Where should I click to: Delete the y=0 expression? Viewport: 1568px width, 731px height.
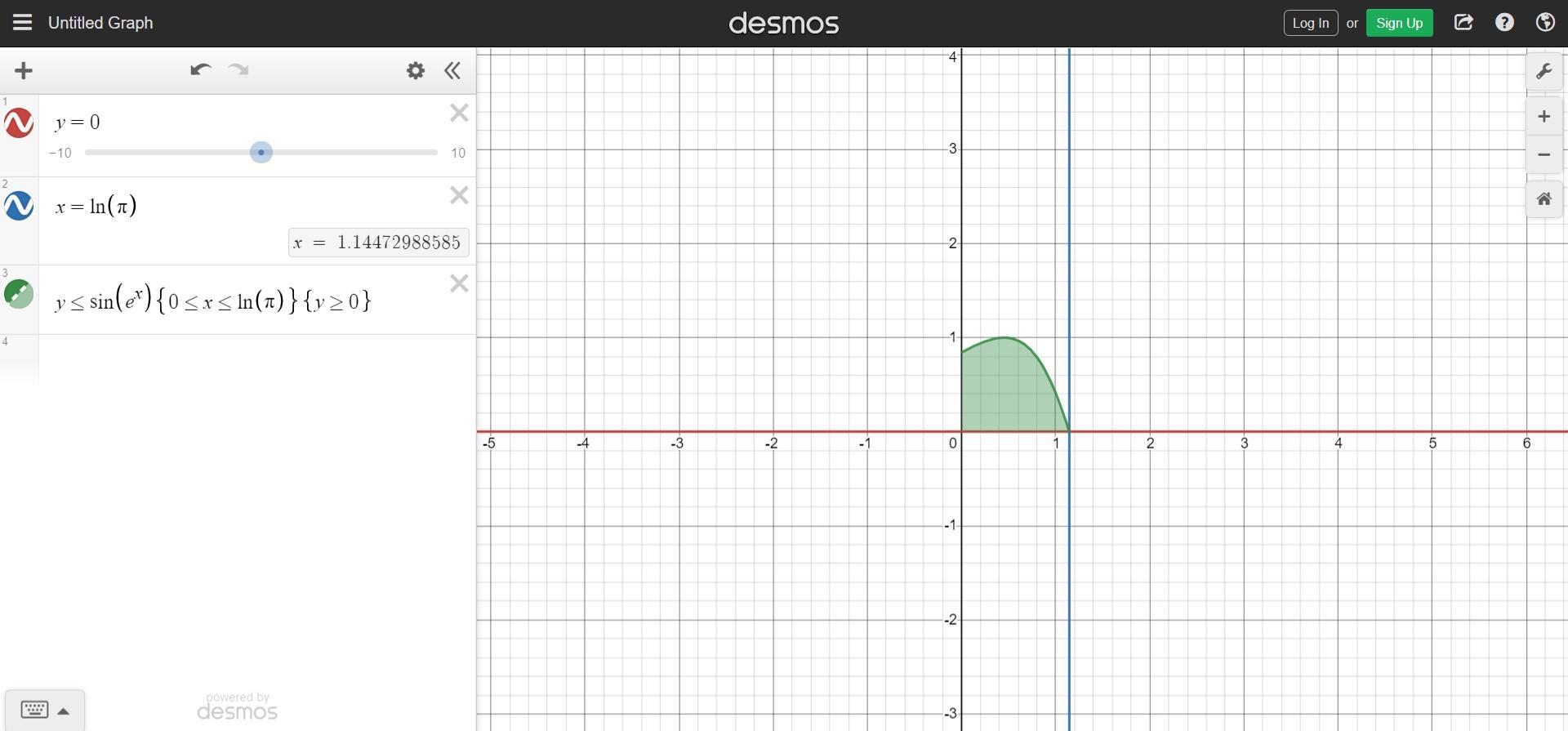459,113
